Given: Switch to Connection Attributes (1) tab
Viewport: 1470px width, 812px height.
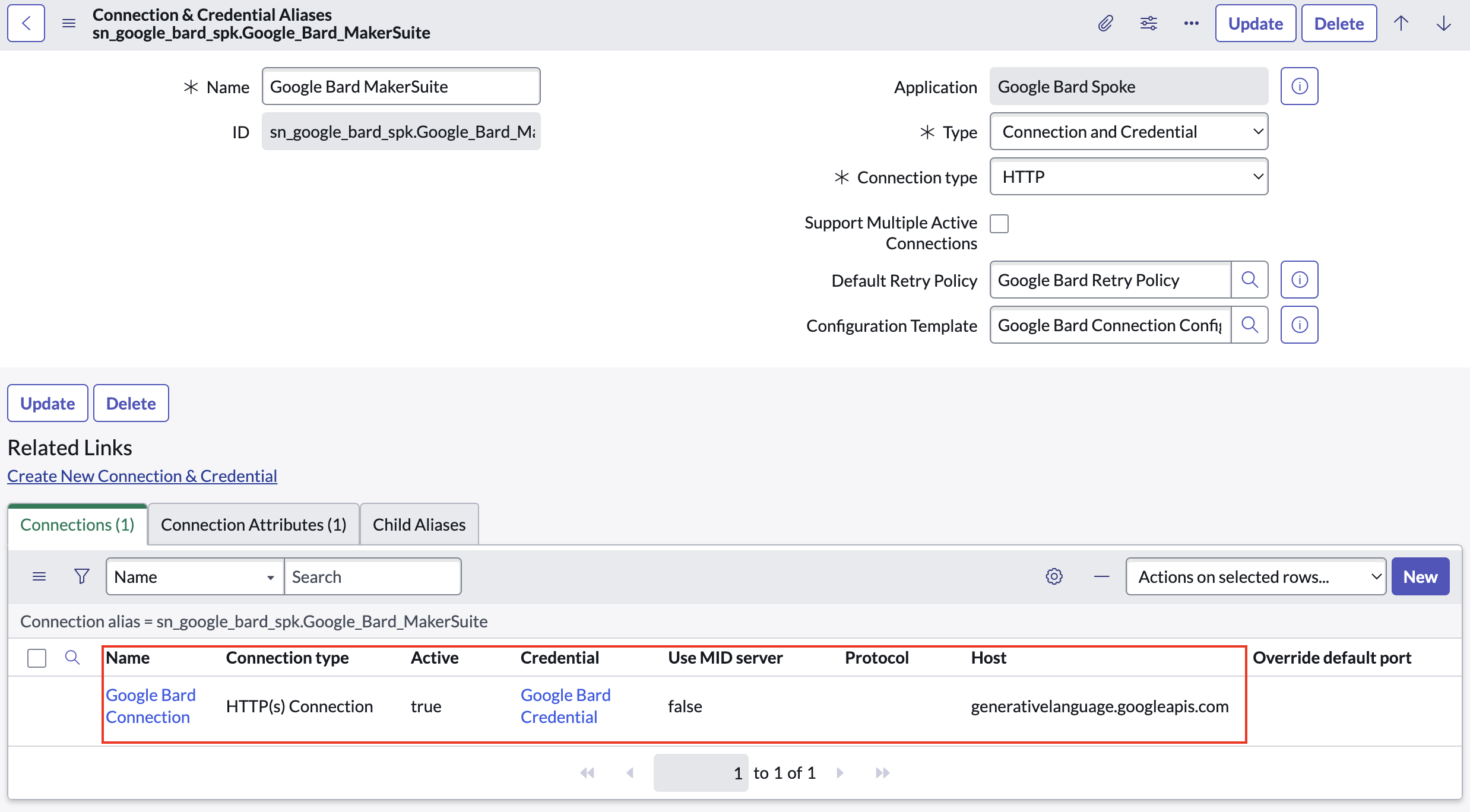Looking at the screenshot, I should (x=254, y=525).
